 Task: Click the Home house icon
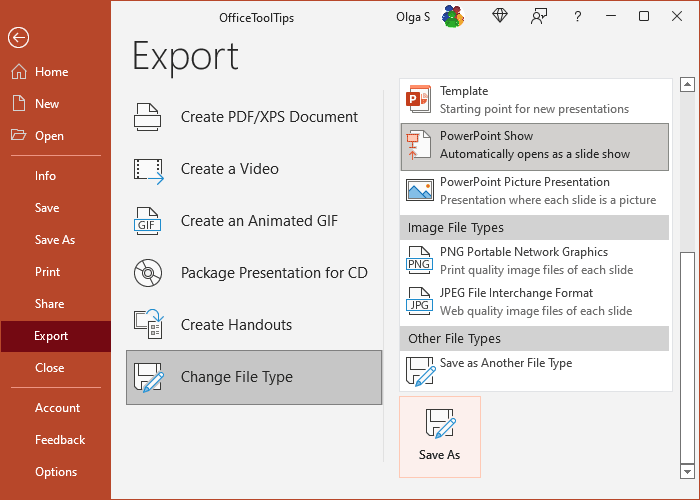19,71
